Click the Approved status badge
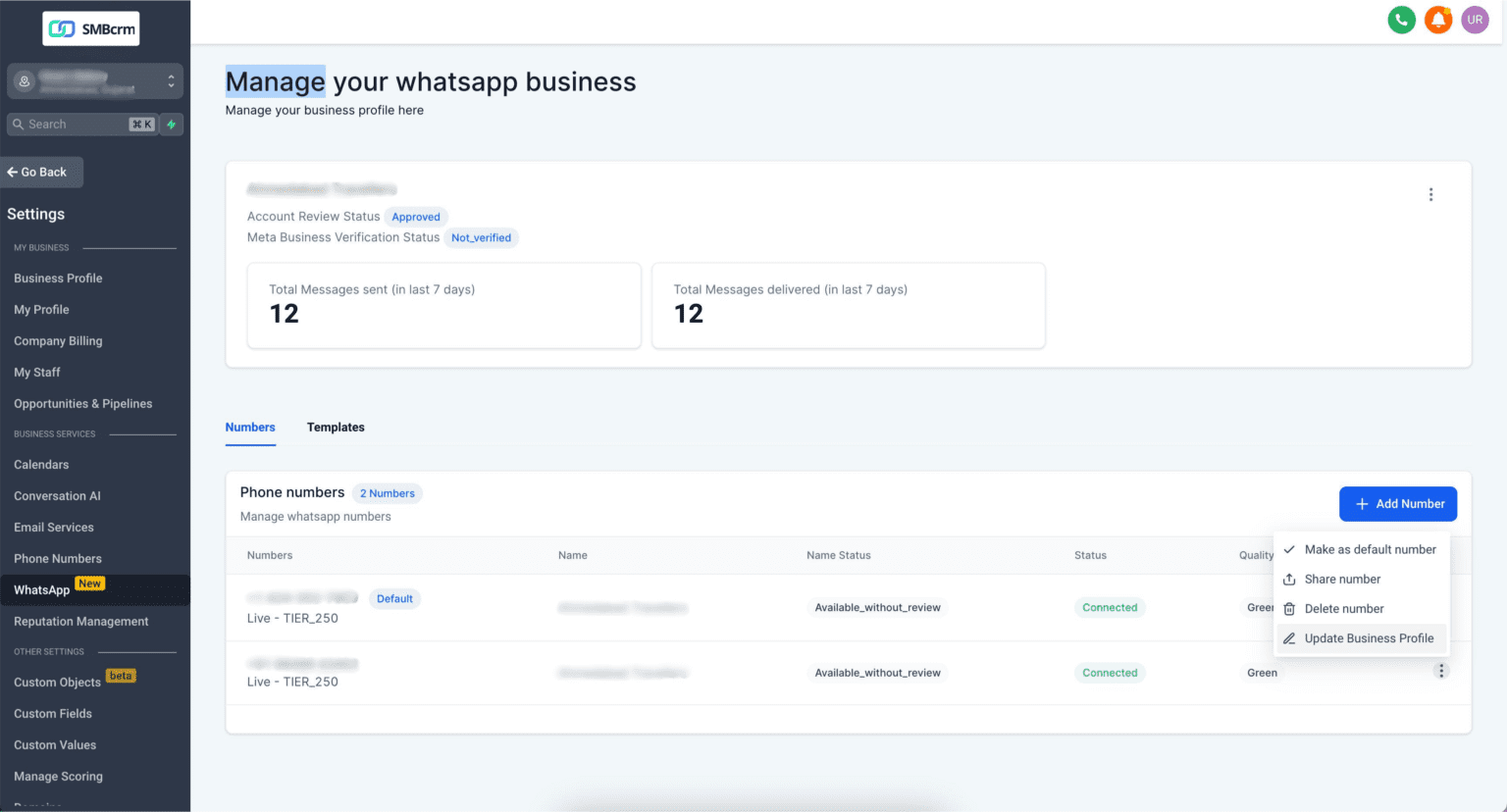1507x812 pixels. click(416, 217)
